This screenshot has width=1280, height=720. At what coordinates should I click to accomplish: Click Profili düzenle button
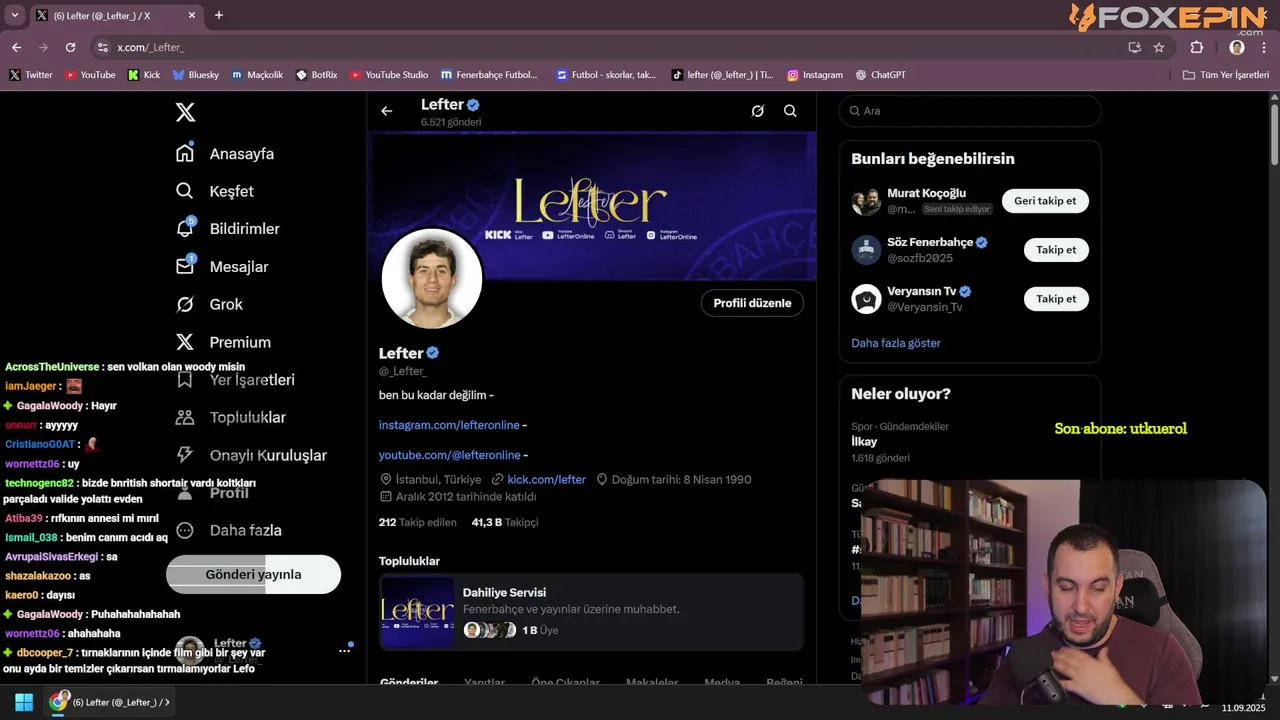[x=752, y=303]
